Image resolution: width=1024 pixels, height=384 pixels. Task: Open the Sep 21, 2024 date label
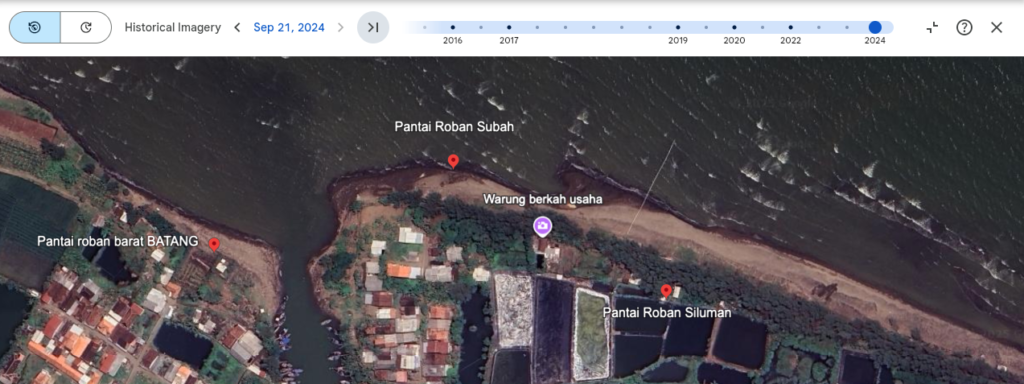coord(289,27)
